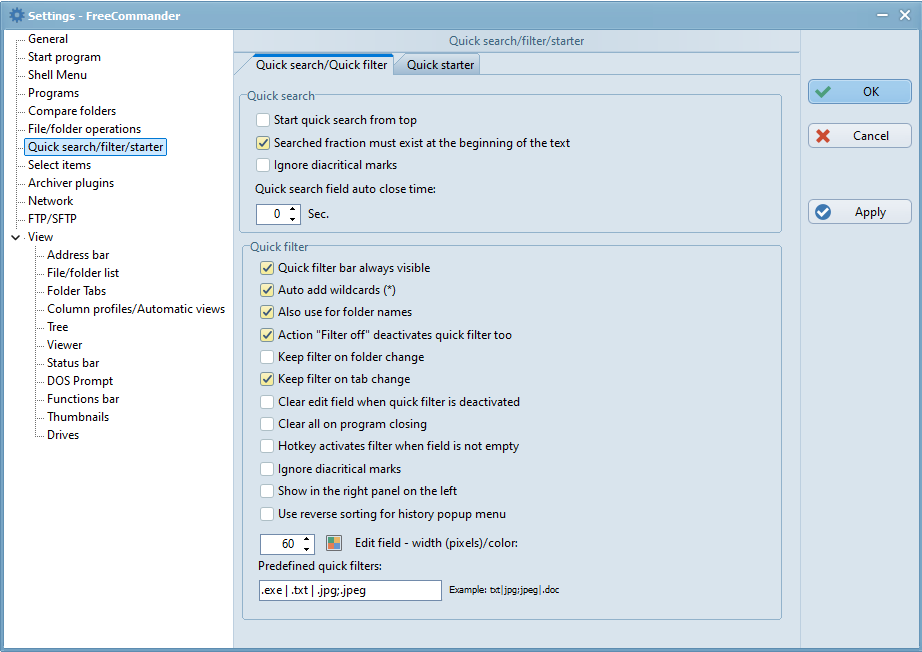Switch to the Quick starter tab
The width and height of the screenshot is (922, 652).
[x=440, y=65]
